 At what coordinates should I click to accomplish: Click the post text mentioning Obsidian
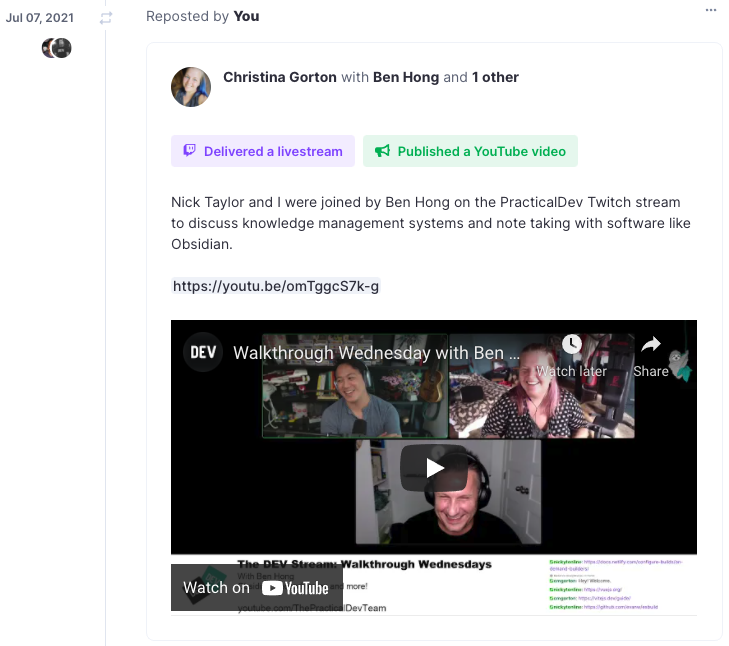click(x=431, y=223)
